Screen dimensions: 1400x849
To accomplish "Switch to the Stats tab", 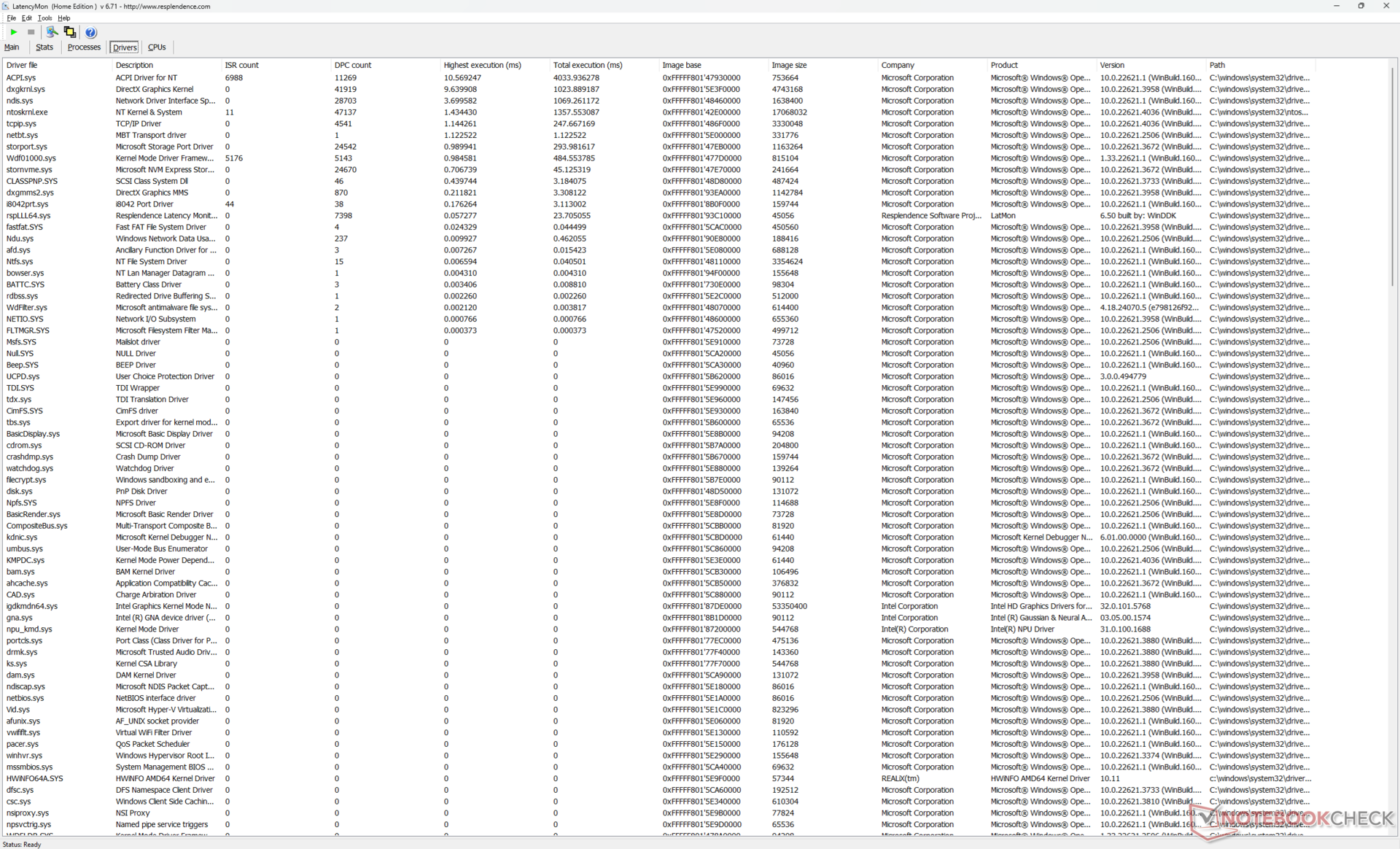I will (44, 47).
